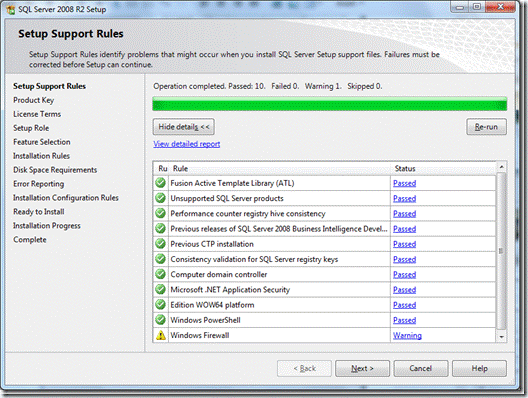Open Passed link for Previous CTP installation
This screenshot has height=398, width=528.
click(x=404, y=244)
